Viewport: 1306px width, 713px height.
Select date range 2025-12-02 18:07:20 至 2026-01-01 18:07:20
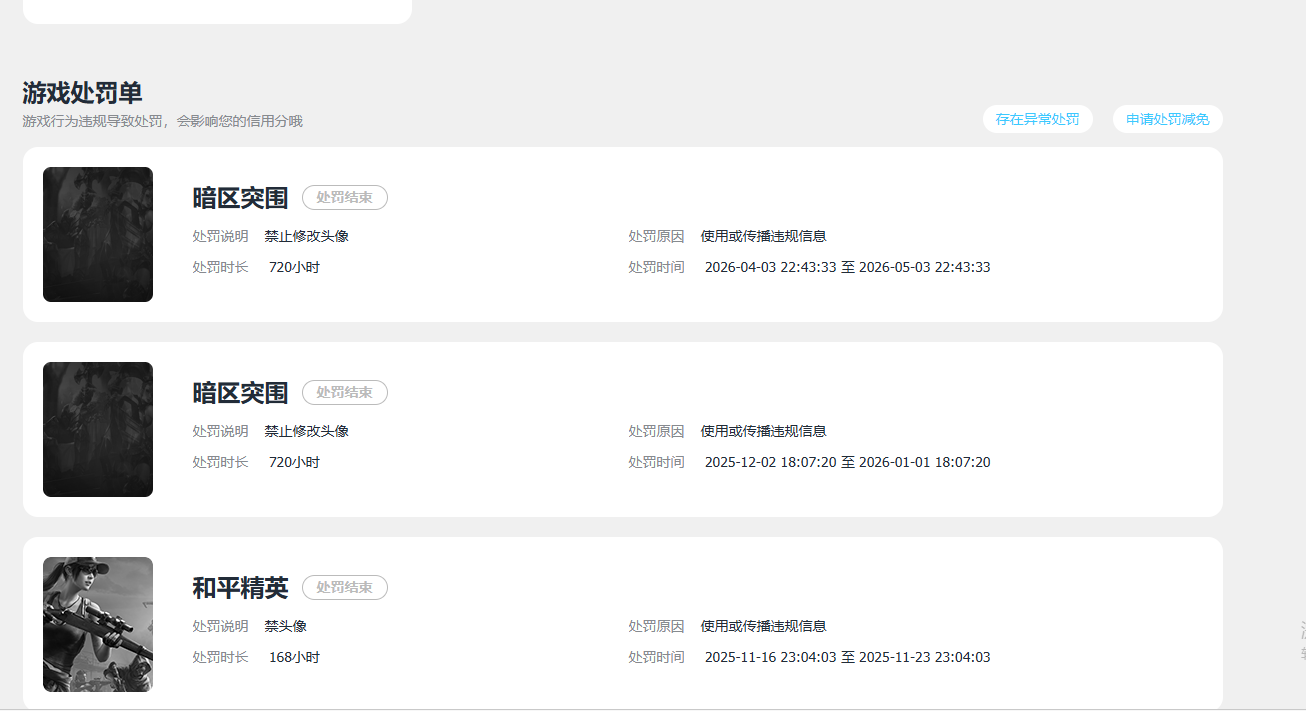[x=848, y=462]
